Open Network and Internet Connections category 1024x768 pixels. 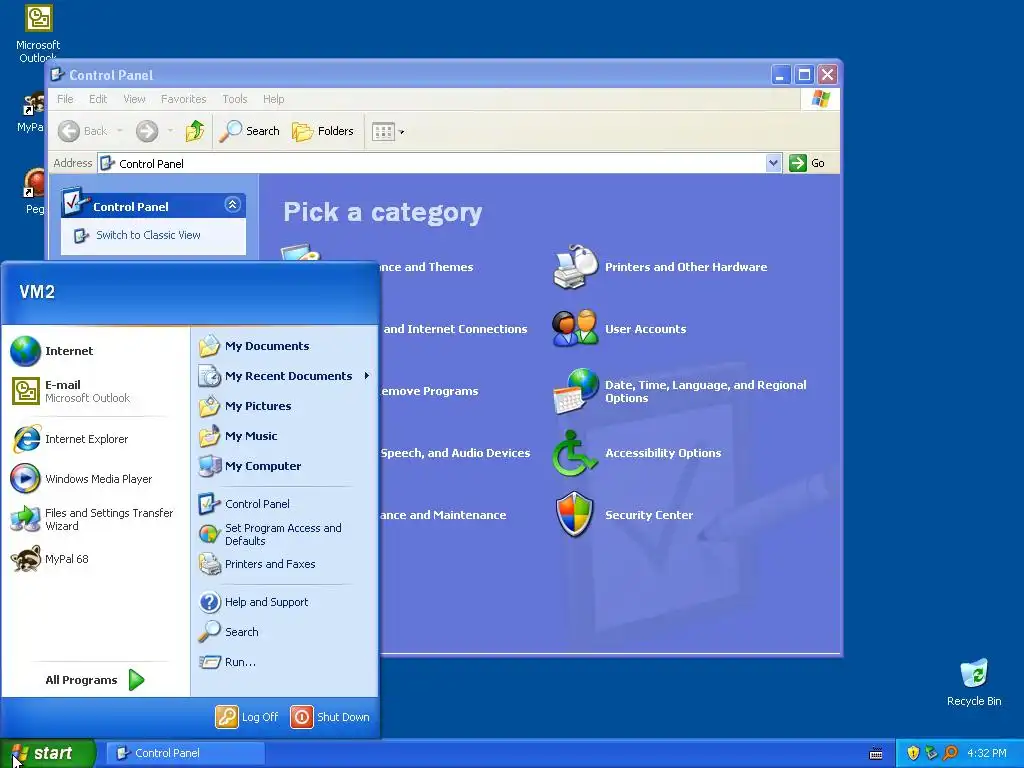(455, 328)
